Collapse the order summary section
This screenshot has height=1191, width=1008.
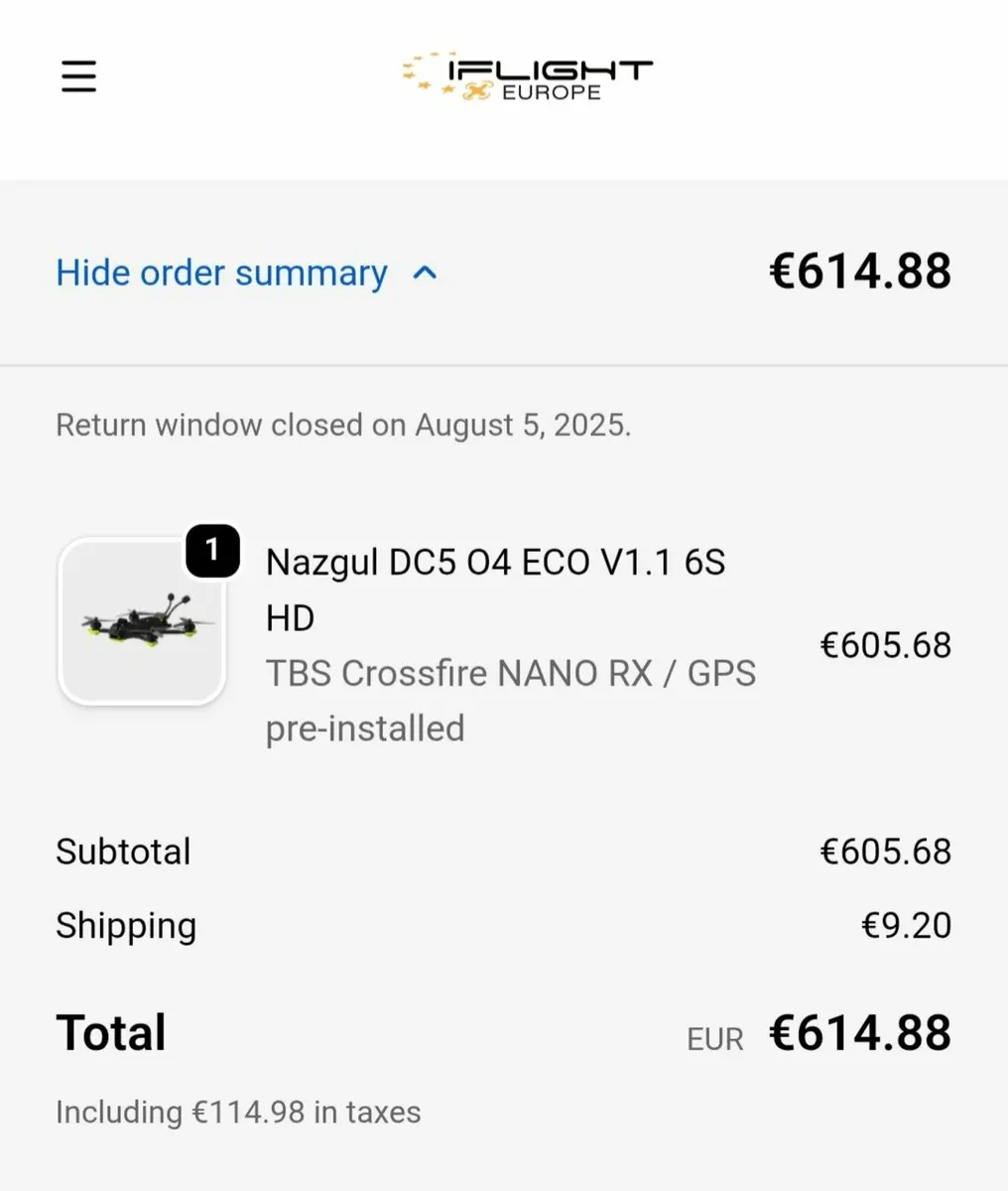(x=221, y=274)
